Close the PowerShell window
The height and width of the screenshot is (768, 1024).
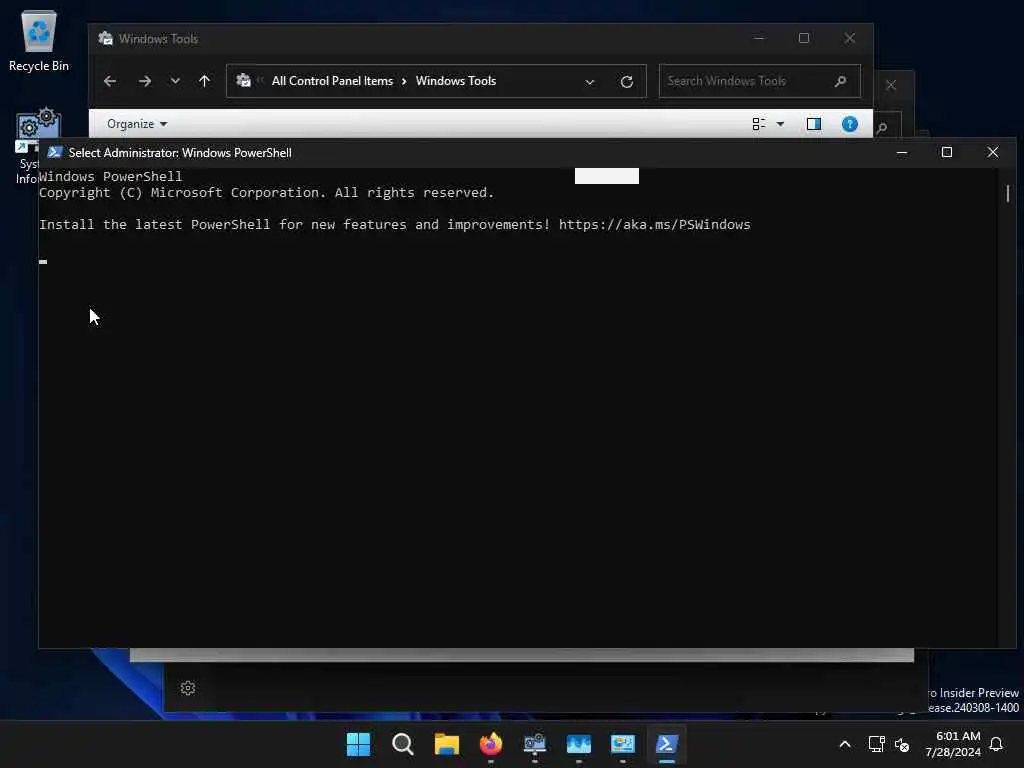(993, 152)
